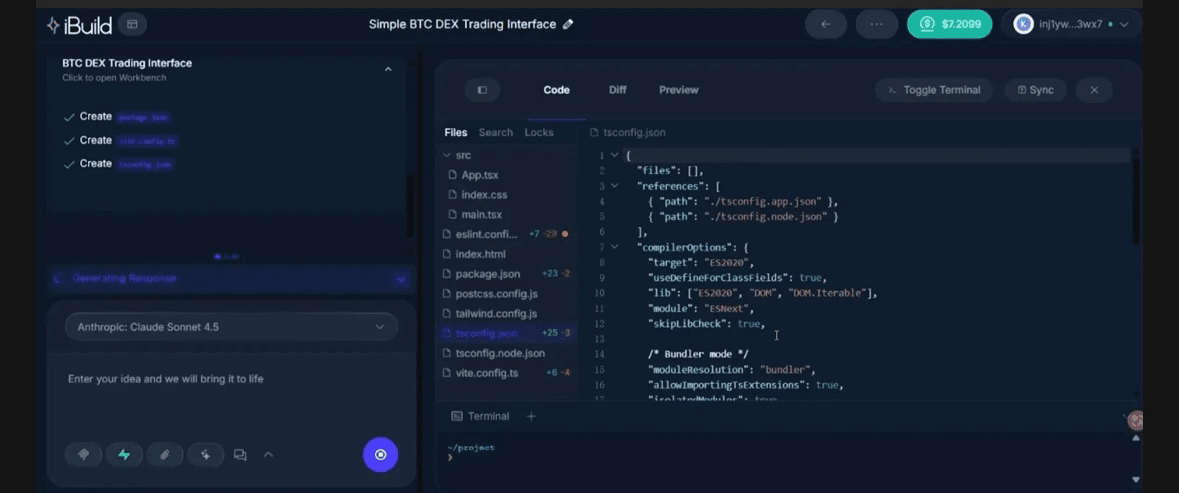Collapse the BTC DEX Trading Interface card
Screen dimensions: 1179x493
(388, 69)
